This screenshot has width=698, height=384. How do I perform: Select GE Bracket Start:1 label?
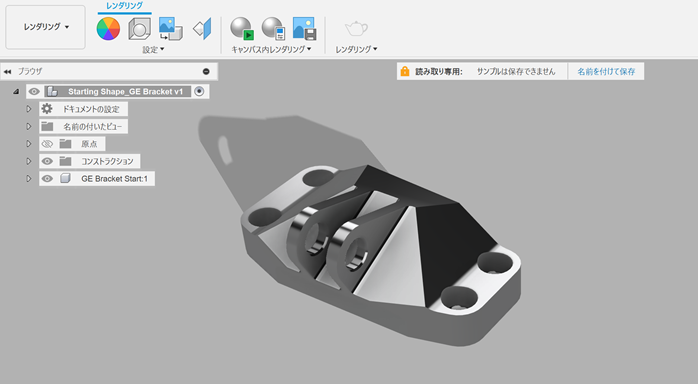click(x=114, y=178)
